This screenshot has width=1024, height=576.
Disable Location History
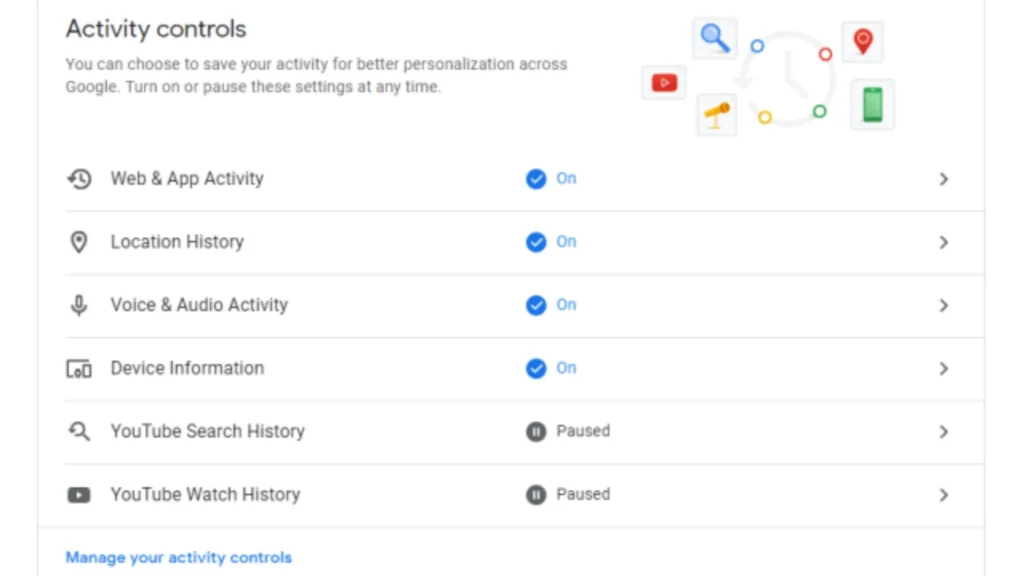[x=537, y=242]
